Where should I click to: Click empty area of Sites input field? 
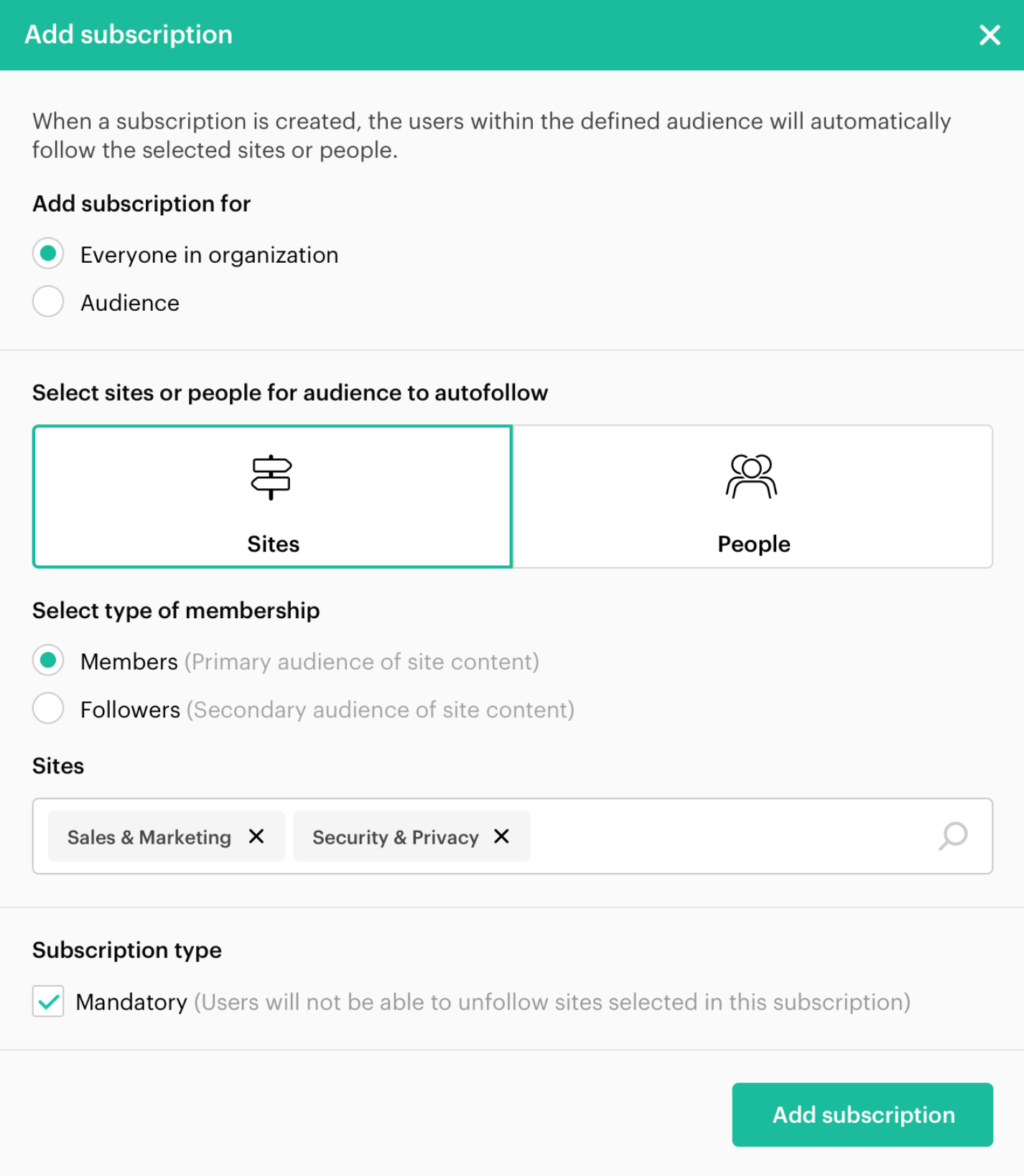[725, 836]
